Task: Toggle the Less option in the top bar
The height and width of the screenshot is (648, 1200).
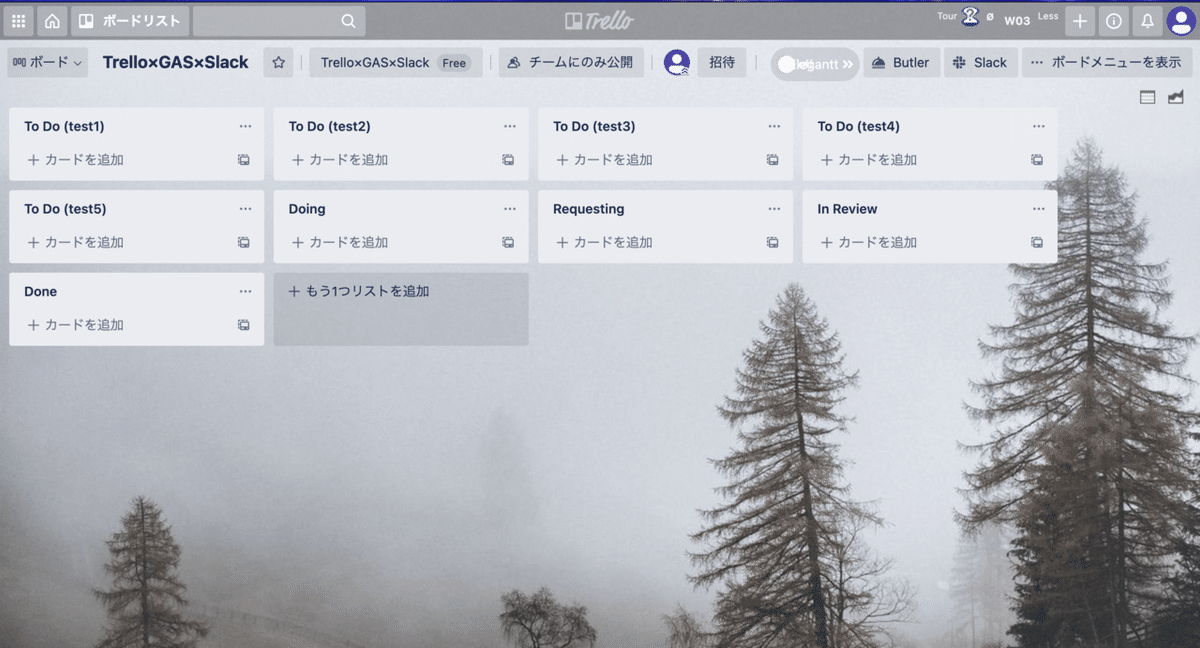Action: 1048,18
